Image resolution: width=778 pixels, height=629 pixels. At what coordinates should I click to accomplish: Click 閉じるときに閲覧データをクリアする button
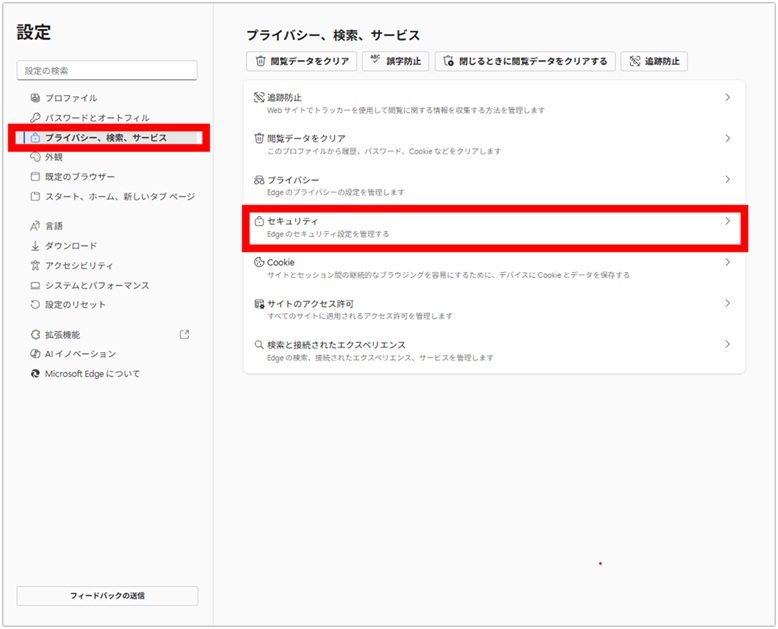click(524, 61)
